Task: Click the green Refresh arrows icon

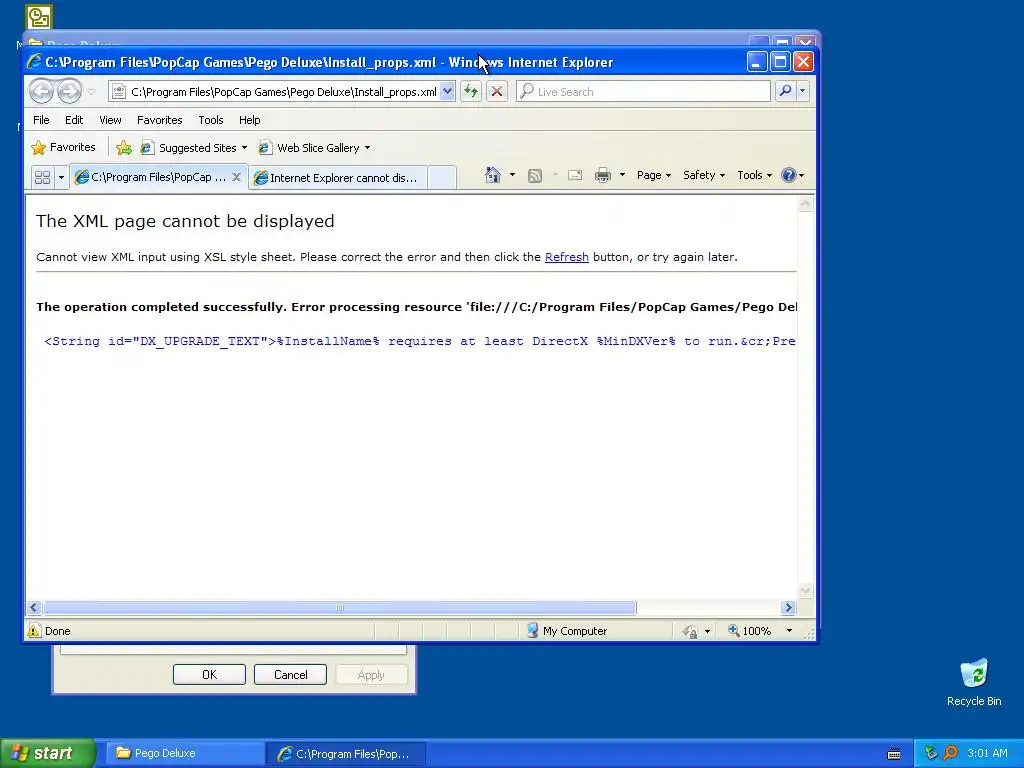Action: point(471,91)
